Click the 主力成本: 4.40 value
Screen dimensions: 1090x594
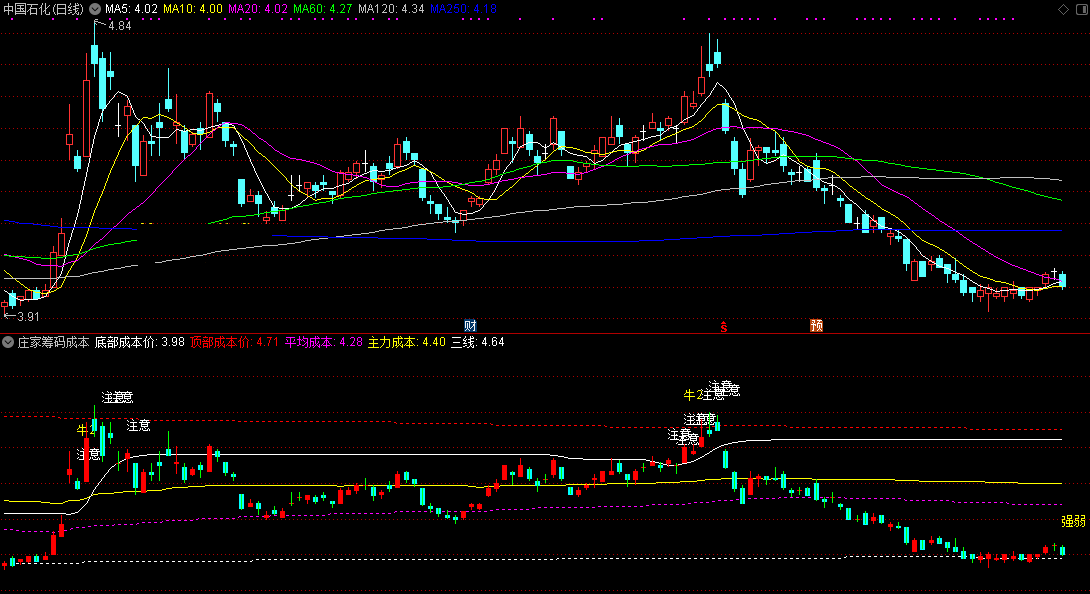click(x=407, y=342)
